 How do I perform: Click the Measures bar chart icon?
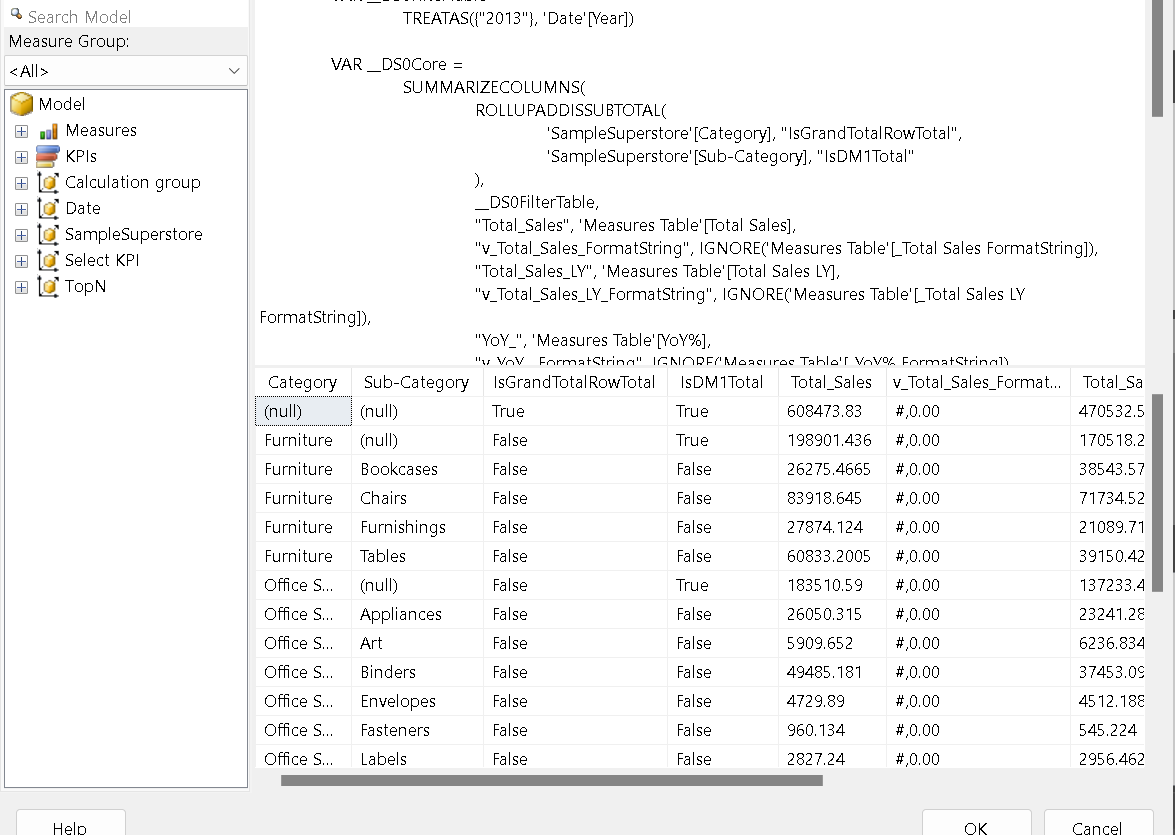click(x=48, y=131)
